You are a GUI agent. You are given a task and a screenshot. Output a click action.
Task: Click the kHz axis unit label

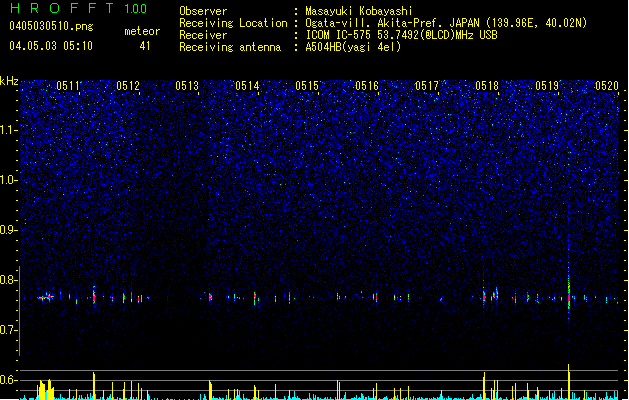click(x=9, y=81)
